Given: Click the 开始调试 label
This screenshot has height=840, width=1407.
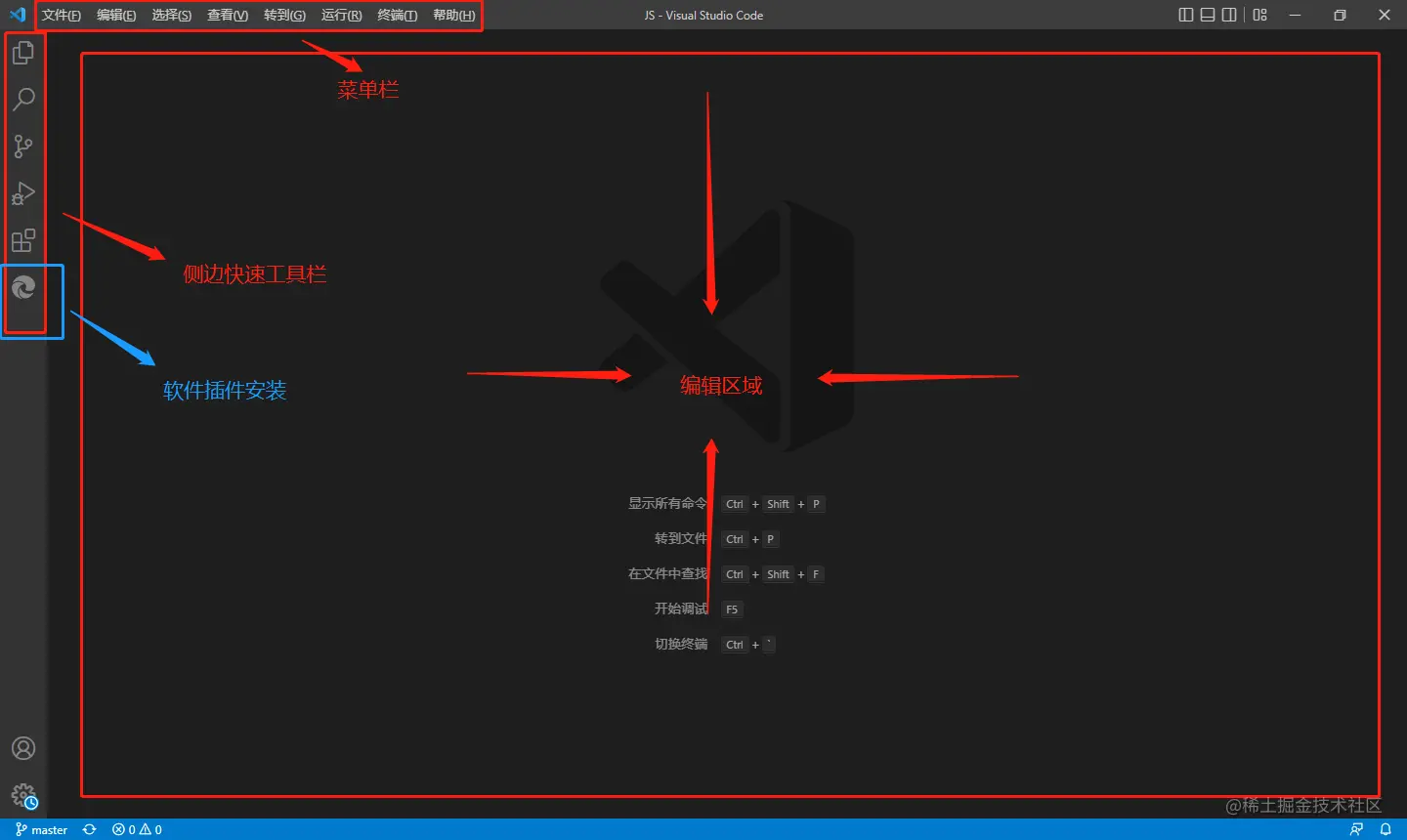Looking at the screenshot, I should click(681, 609).
